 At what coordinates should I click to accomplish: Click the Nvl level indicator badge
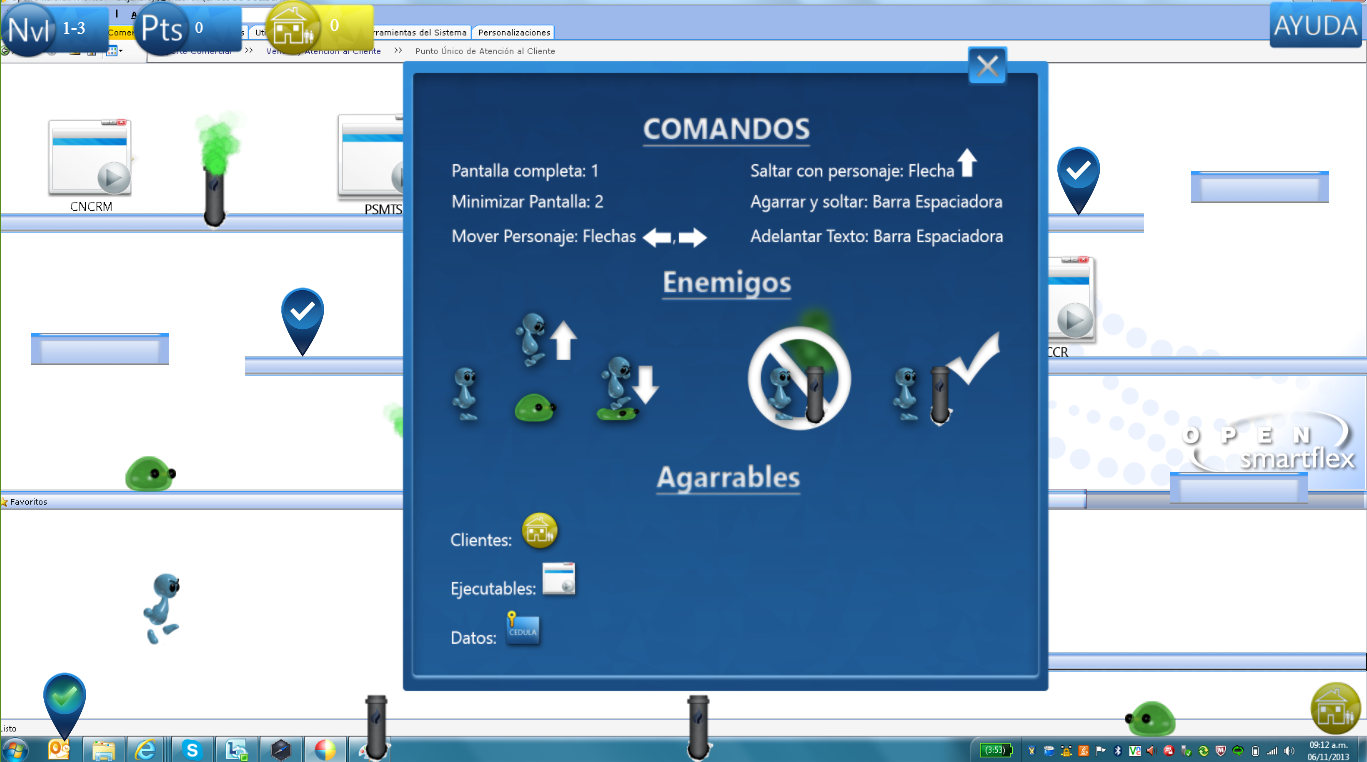(29, 29)
